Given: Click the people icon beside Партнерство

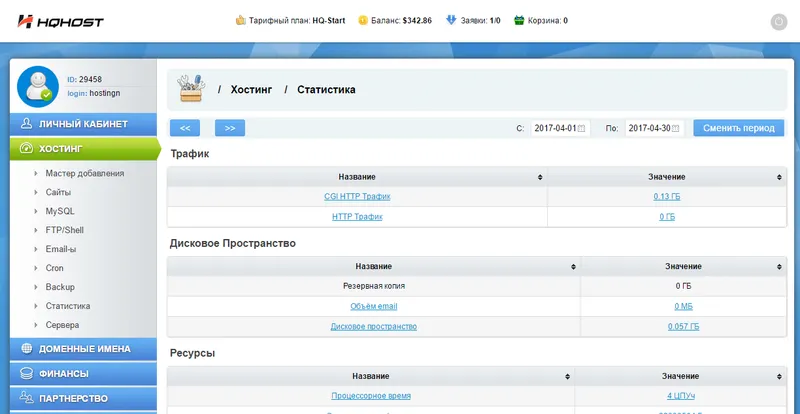Looking at the screenshot, I should 27,398.
